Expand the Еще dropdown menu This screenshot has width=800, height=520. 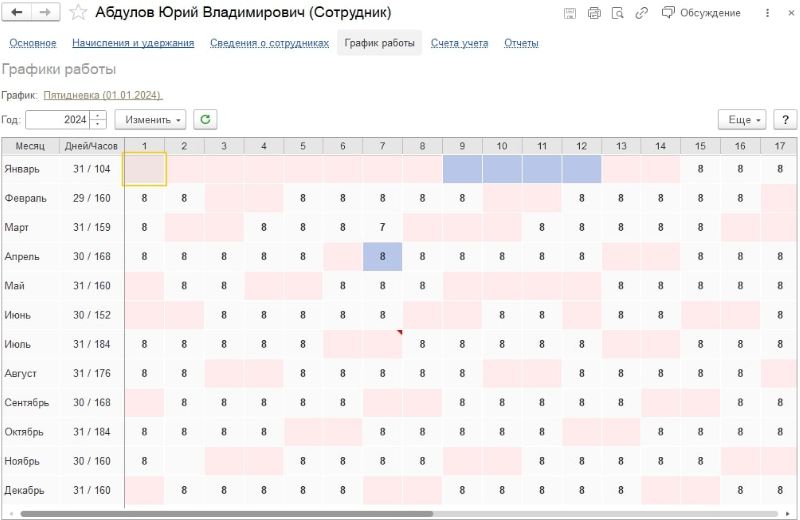tap(742, 119)
